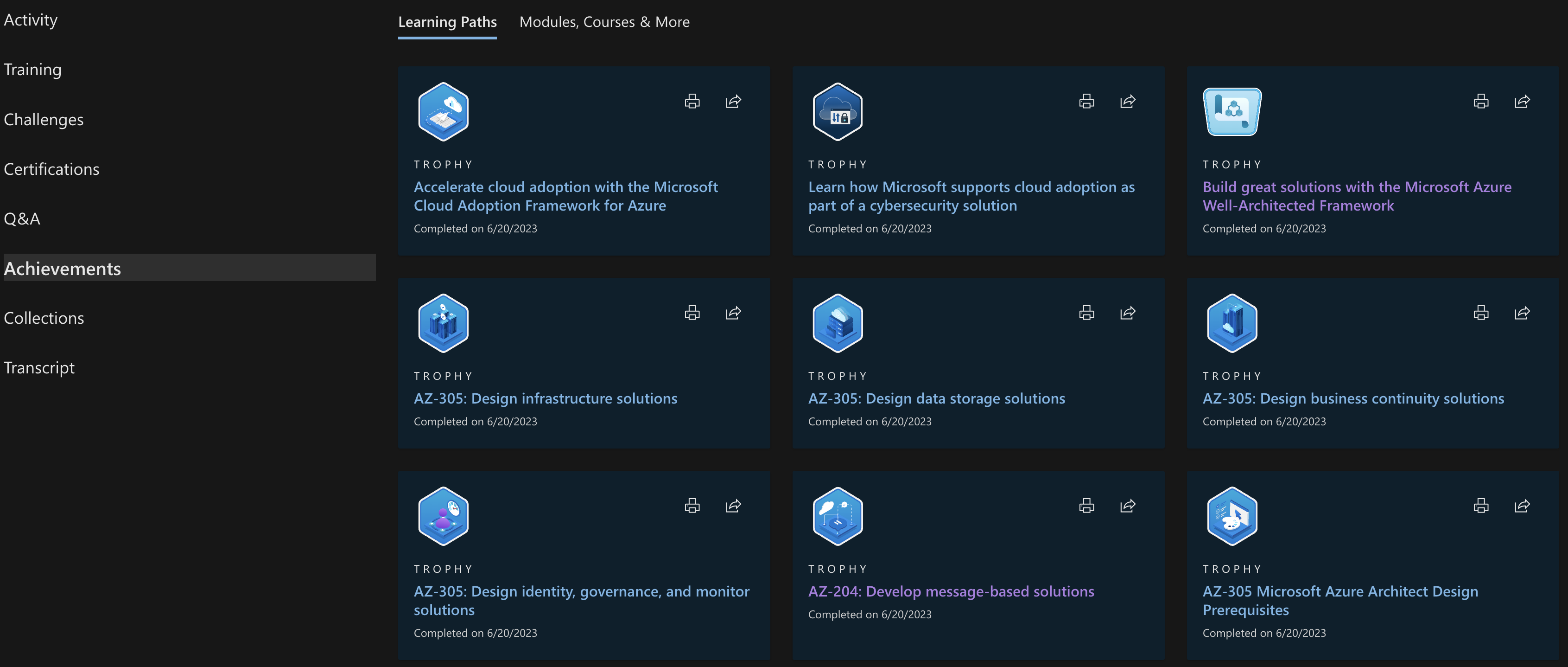
Task: Print the identity, governance, and monitor trophy
Action: click(x=692, y=506)
